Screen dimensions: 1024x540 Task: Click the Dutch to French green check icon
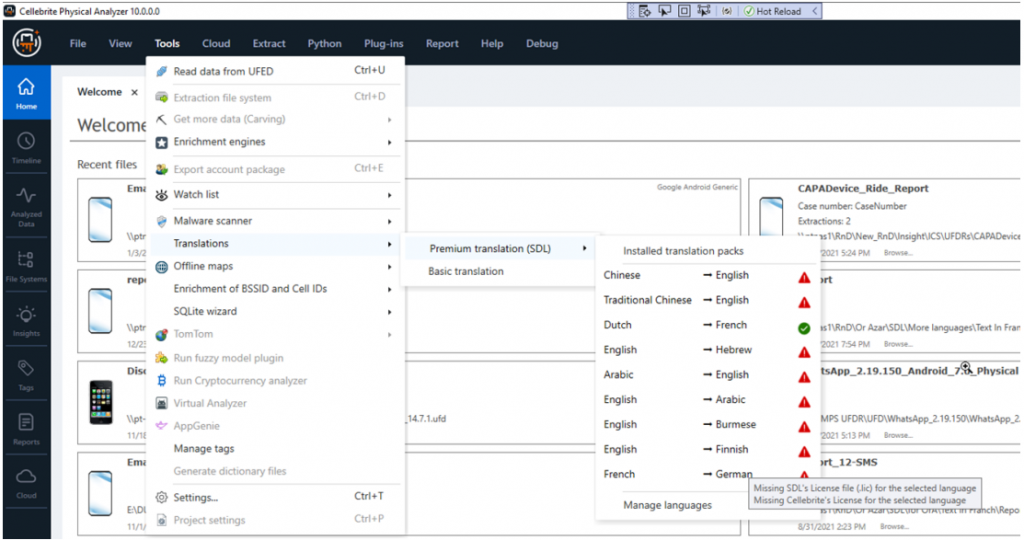tap(804, 328)
